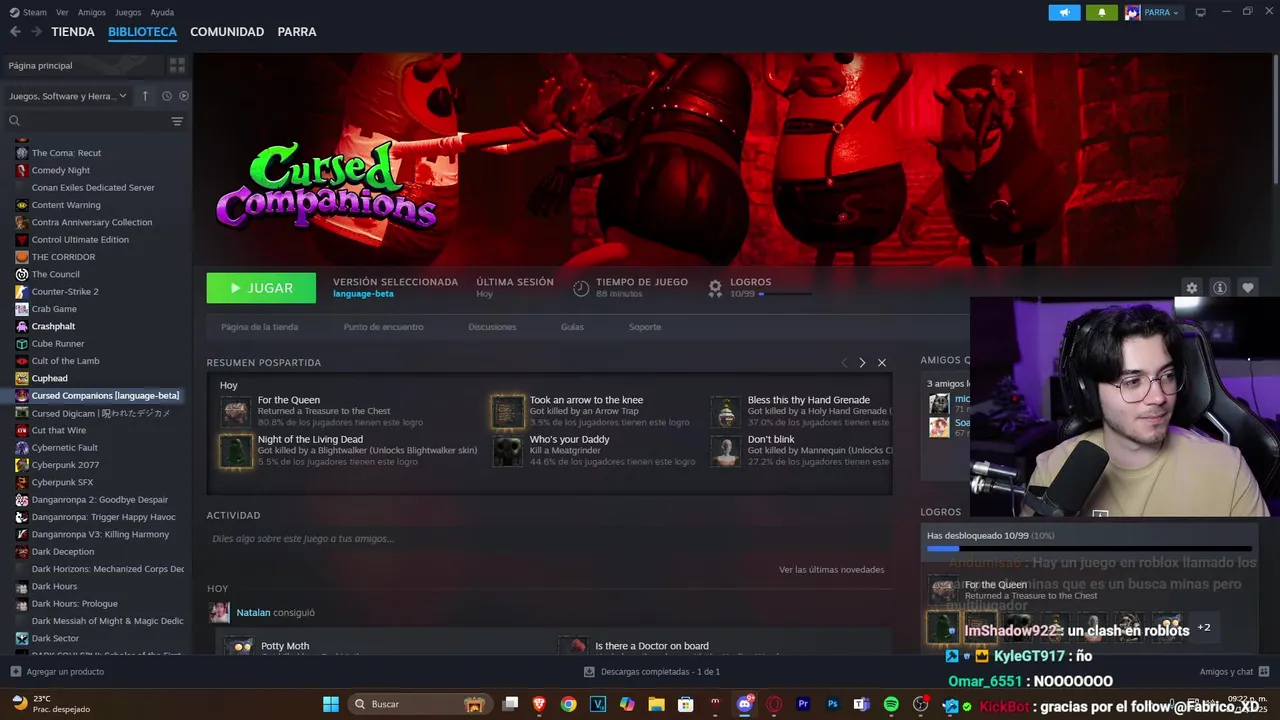The image size is (1280, 720).
Task: Expand the Juegos, Software y Herramientas dropdown
Action: pos(68,96)
